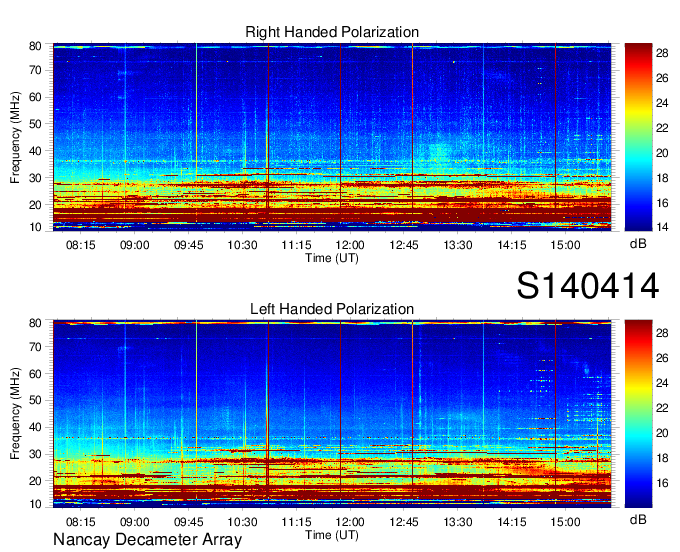
Task: Click the Left Handed plot's color scale bar
Action: (x=638, y=414)
